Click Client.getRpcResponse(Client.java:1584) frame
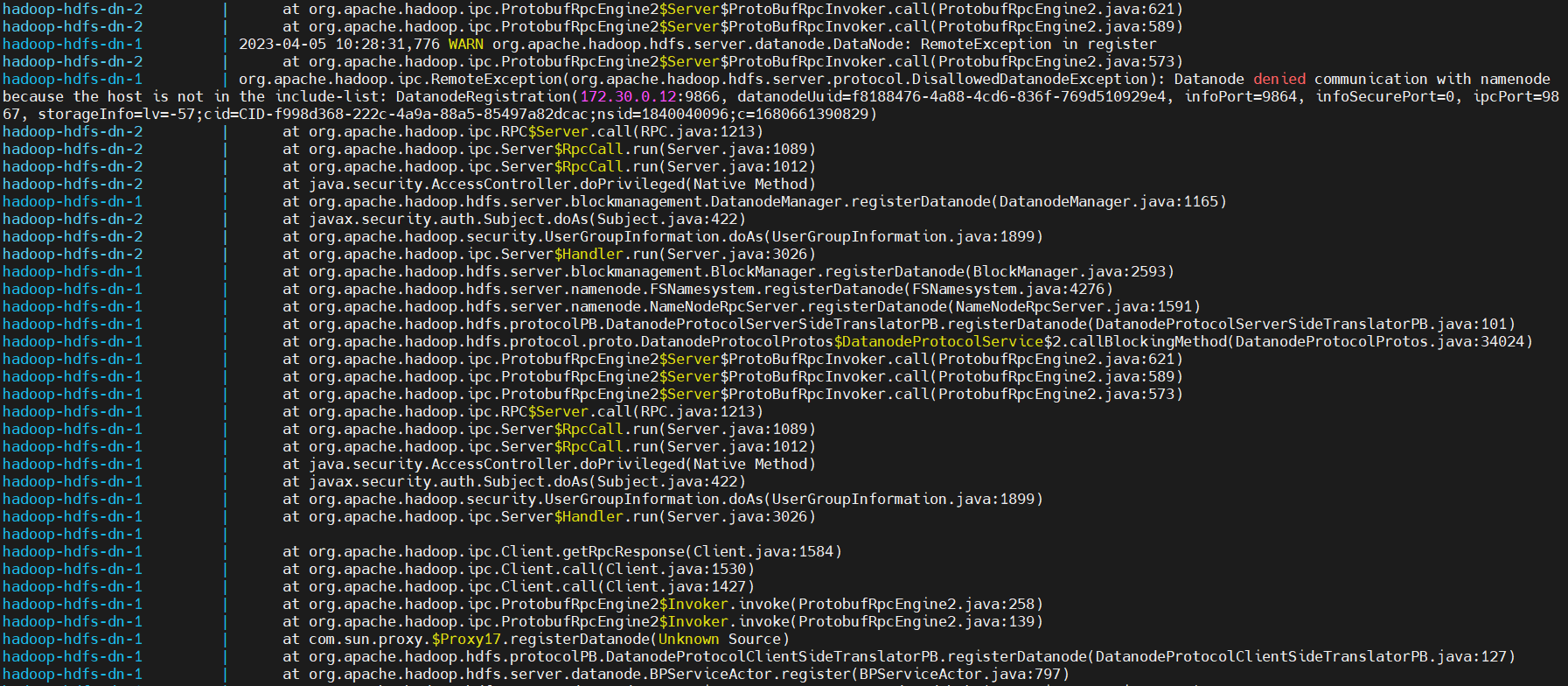 [x=562, y=551]
